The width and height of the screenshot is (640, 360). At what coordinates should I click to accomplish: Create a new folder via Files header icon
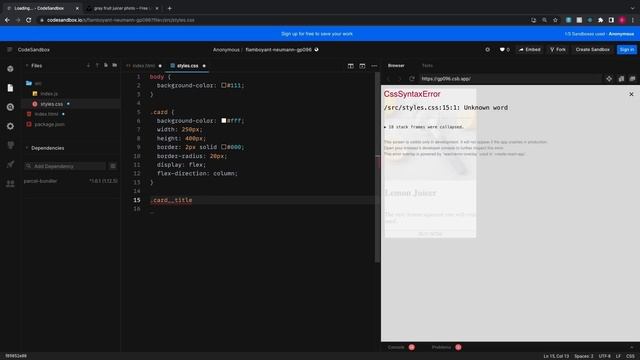115,65
